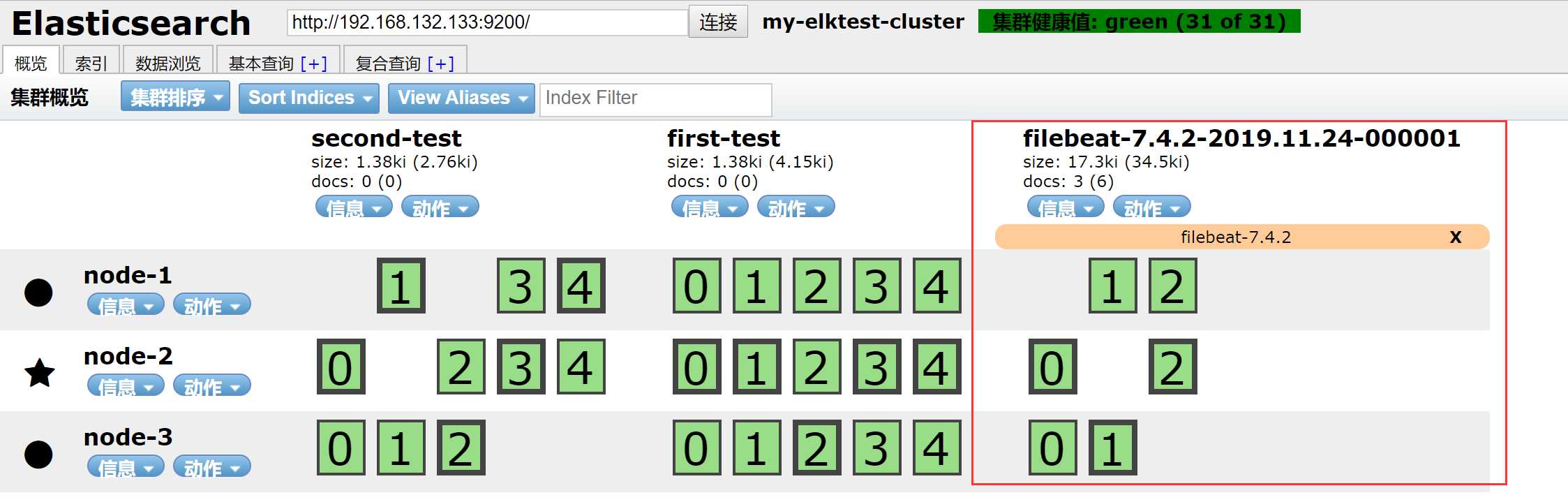Open 信息 dropdown under filebeat index
1568x502 pixels.
coord(1066,207)
